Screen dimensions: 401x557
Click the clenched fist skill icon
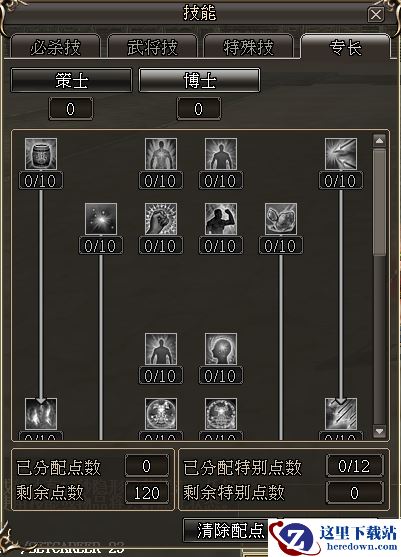tap(161, 219)
